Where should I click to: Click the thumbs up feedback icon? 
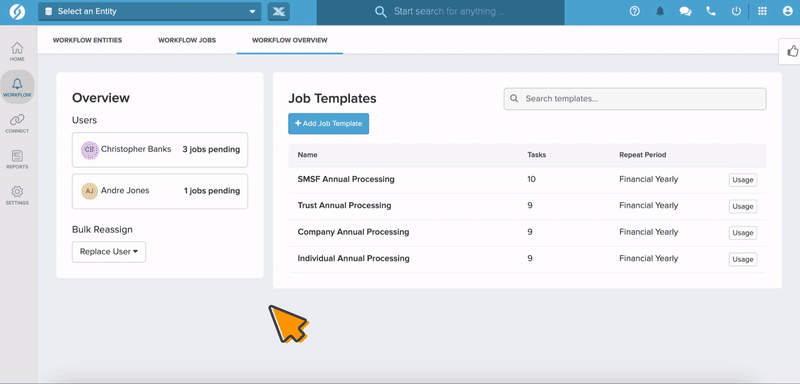(792, 51)
